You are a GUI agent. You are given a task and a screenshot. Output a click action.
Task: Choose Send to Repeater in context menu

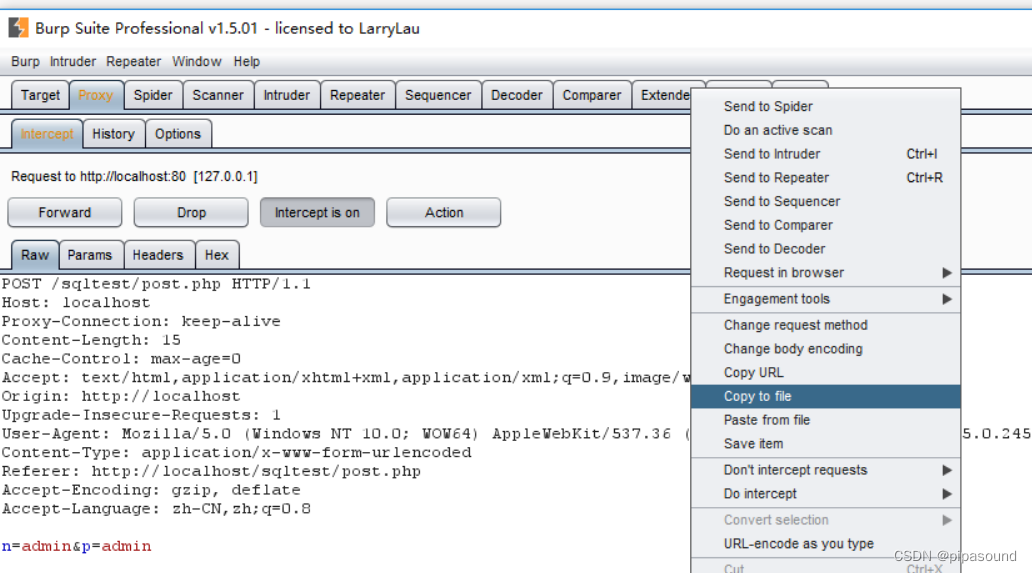point(825,178)
